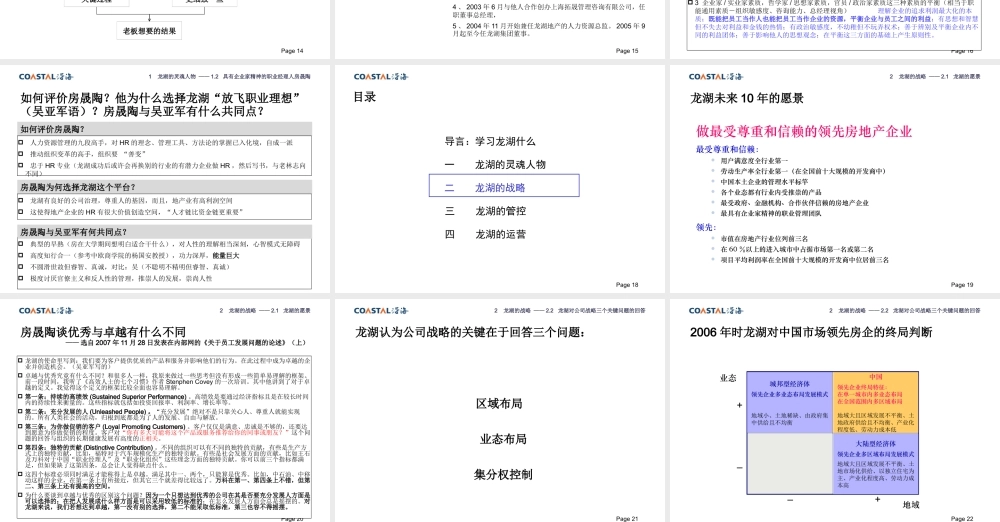Click the empty gray quadrant of the matrix
Screen dimensions: 1000x522
(x=790, y=464)
